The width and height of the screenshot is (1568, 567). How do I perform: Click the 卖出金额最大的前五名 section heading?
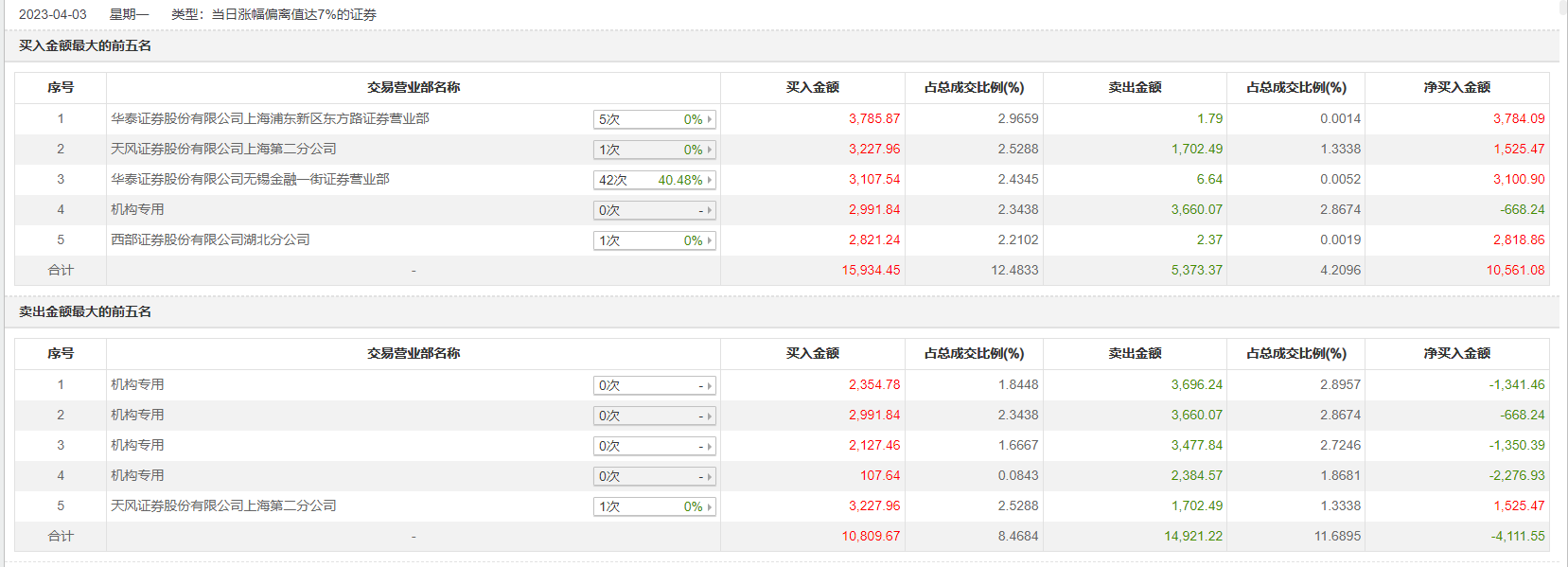pyautogui.click(x=85, y=311)
